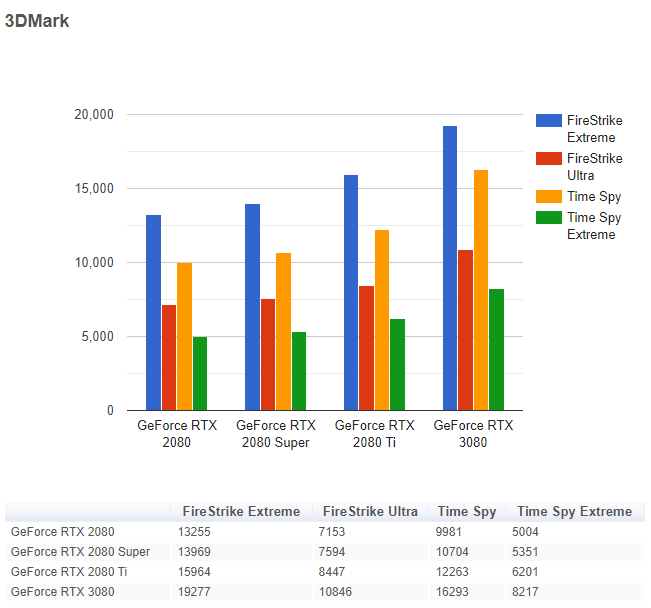Image resolution: width=651 pixels, height=608 pixels.
Task: Click the FireStrike Ultra table column header
Action: [370, 511]
